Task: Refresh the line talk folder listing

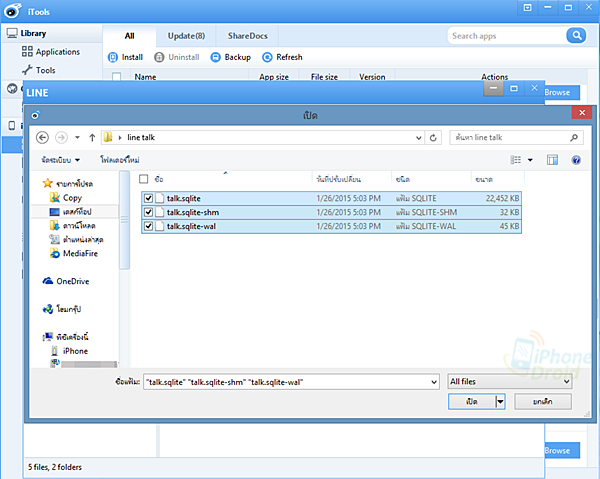Action: point(433,137)
